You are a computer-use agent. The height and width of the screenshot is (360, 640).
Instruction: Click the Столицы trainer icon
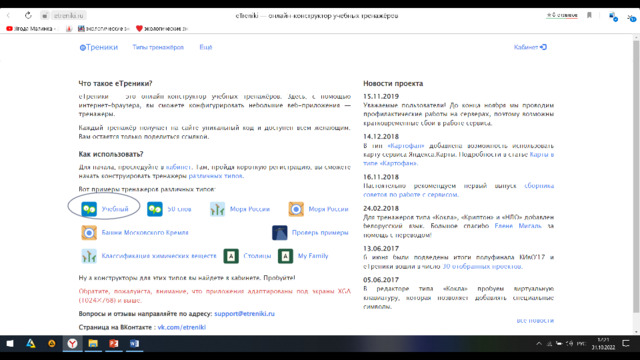tap(231, 256)
